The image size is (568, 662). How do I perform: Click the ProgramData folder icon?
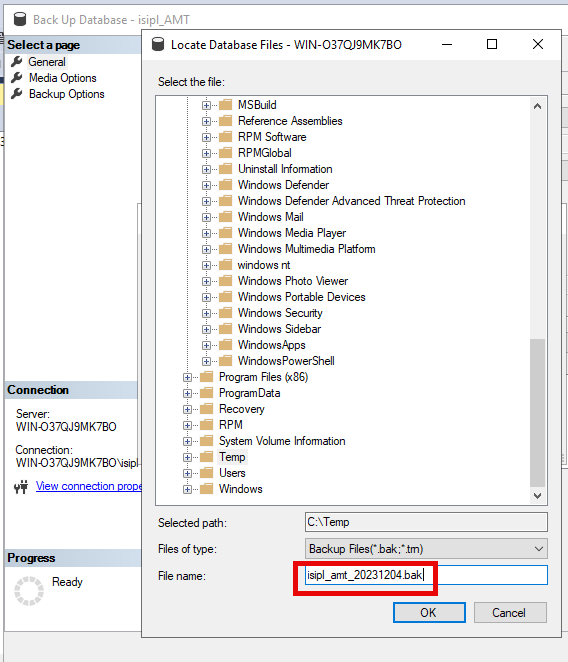207,393
